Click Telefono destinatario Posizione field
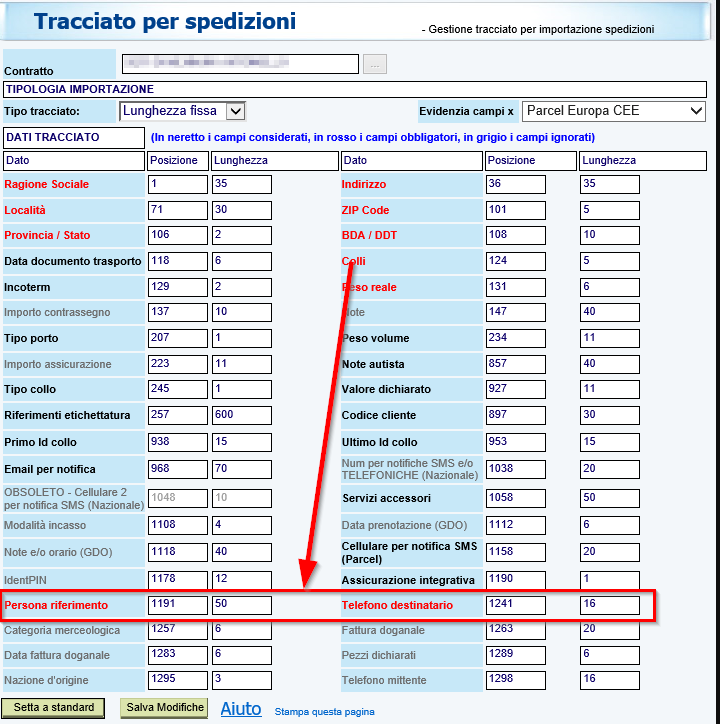 [x=515, y=605]
